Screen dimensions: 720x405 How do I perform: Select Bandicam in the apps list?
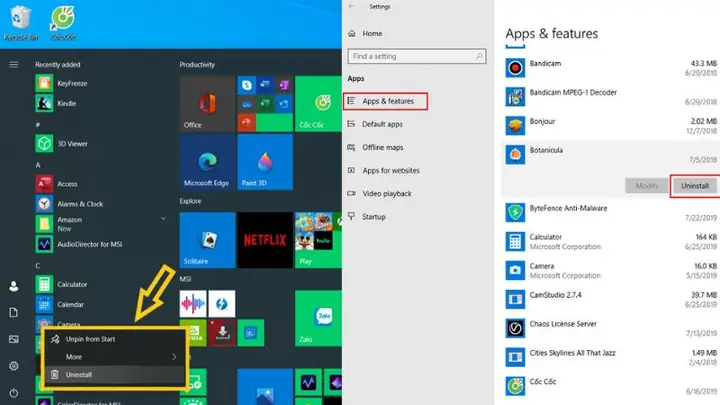point(610,68)
